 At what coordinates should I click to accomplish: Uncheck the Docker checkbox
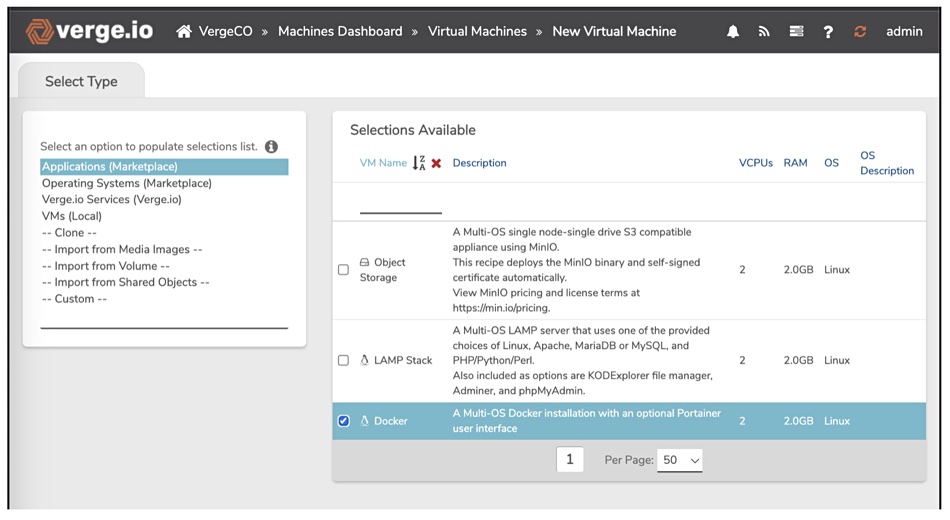coord(344,421)
